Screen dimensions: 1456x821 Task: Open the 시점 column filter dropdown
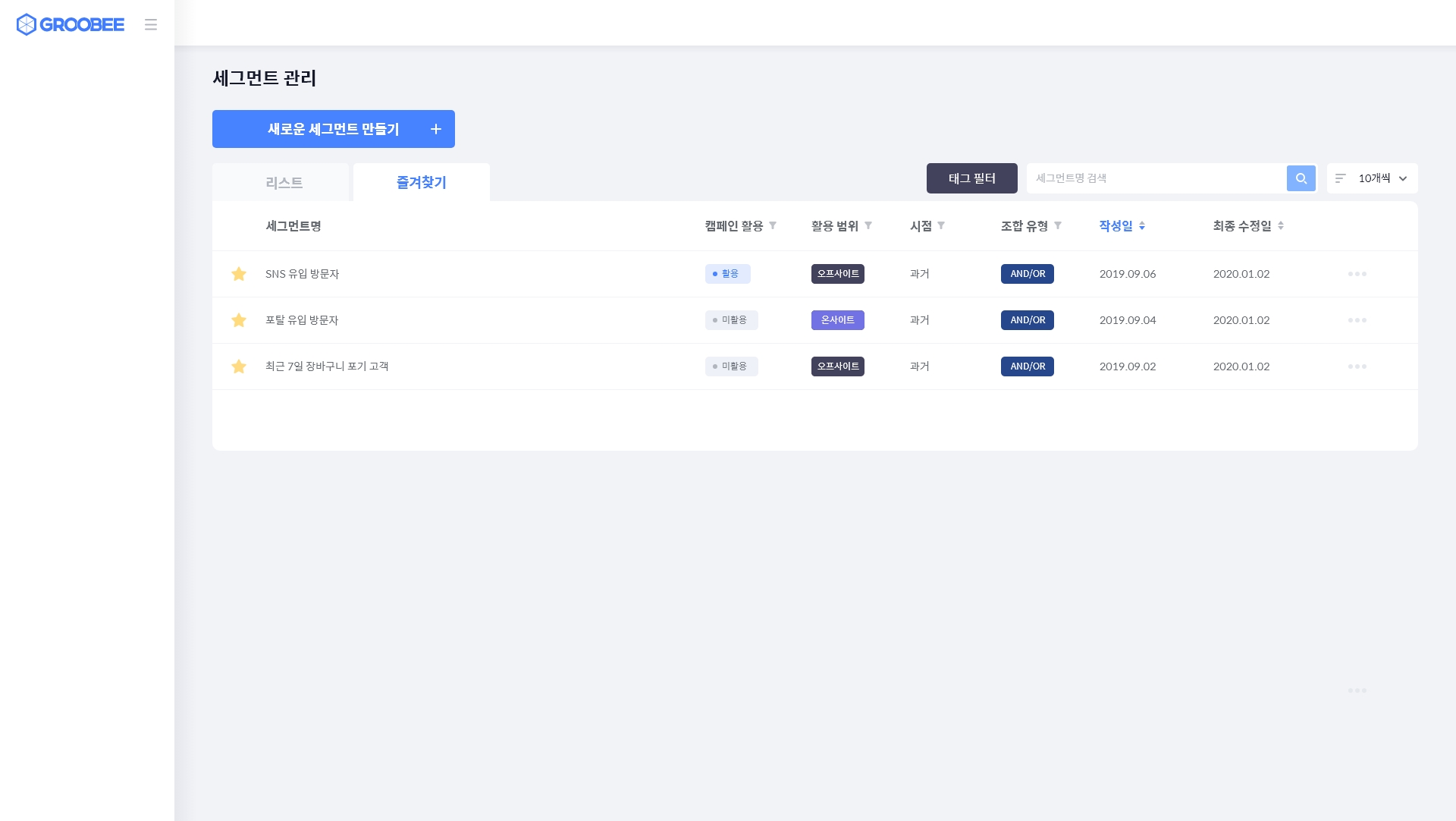point(941,225)
